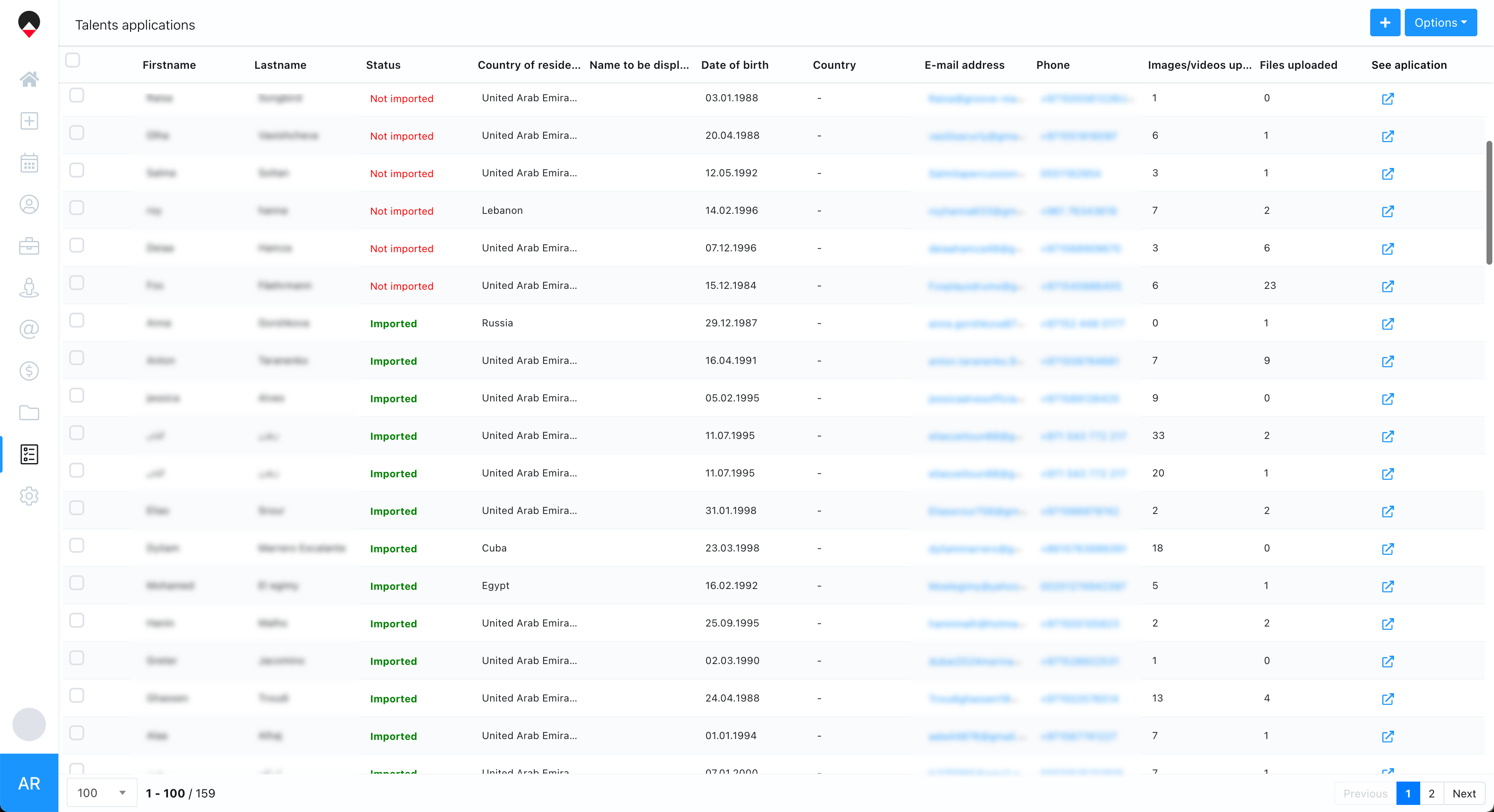The image size is (1494, 812).
Task: Check the row born 03.01.1988
Action: click(x=77, y=95)
